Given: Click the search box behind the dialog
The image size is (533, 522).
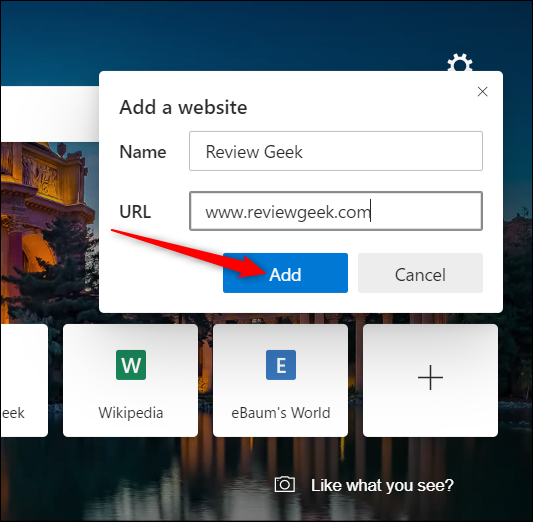Looking at the screenshot, I should [x=50, y=114].
